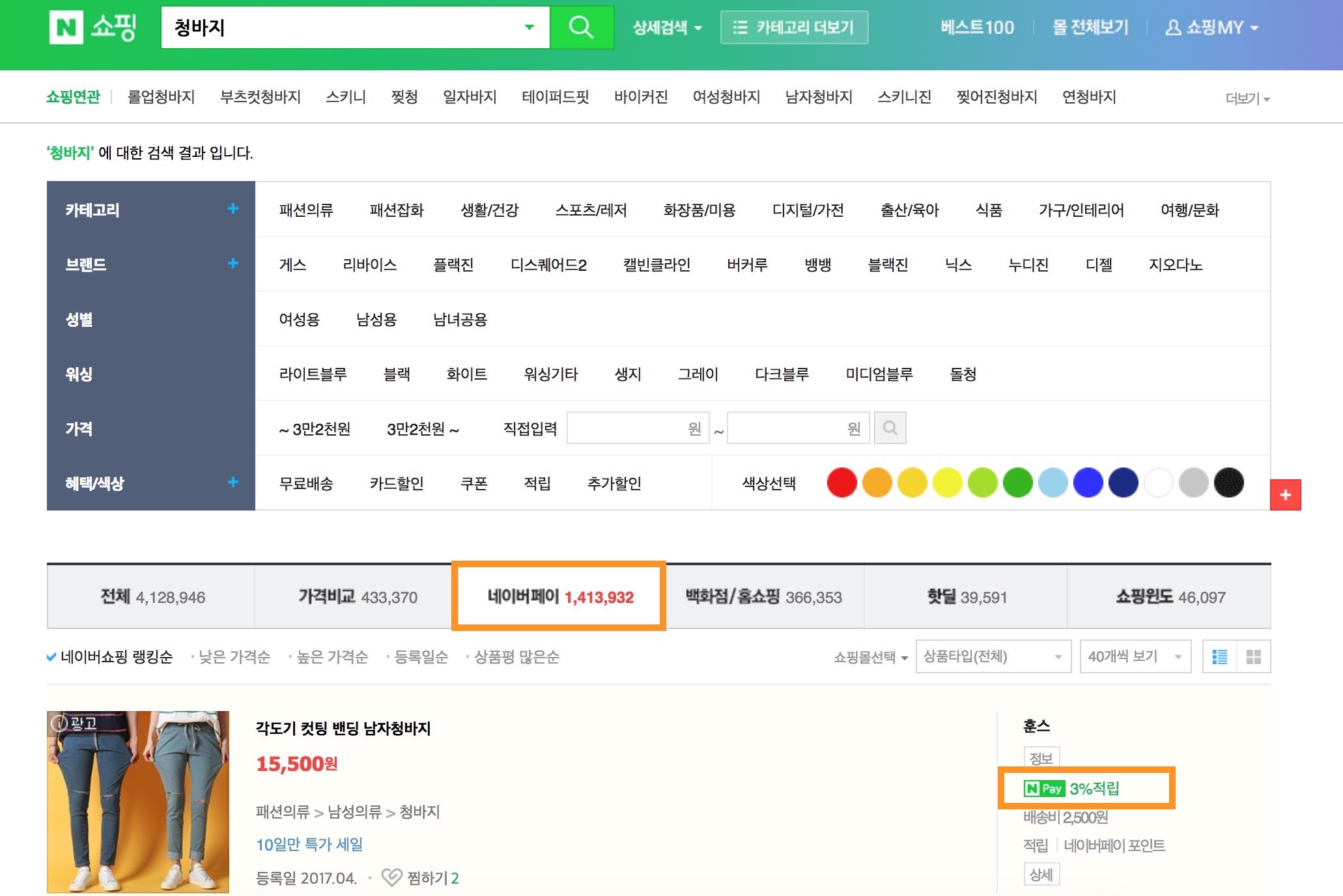Open the 40개씩 보기 combo box
The image size is (1343, 896).
pyautogui.click(x=1135, y=656)
